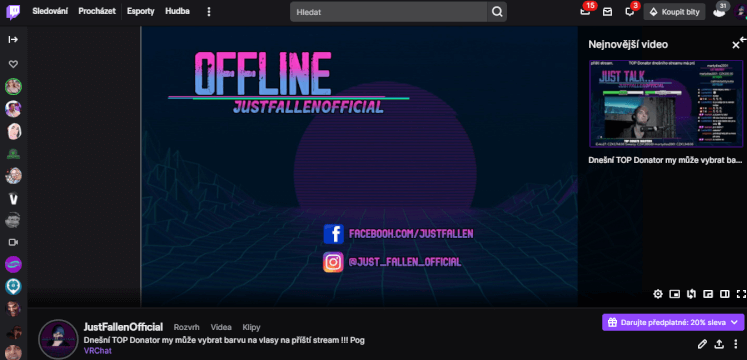Switch to the Videa tab
This screenshot has width=747, height=360.
221,327
